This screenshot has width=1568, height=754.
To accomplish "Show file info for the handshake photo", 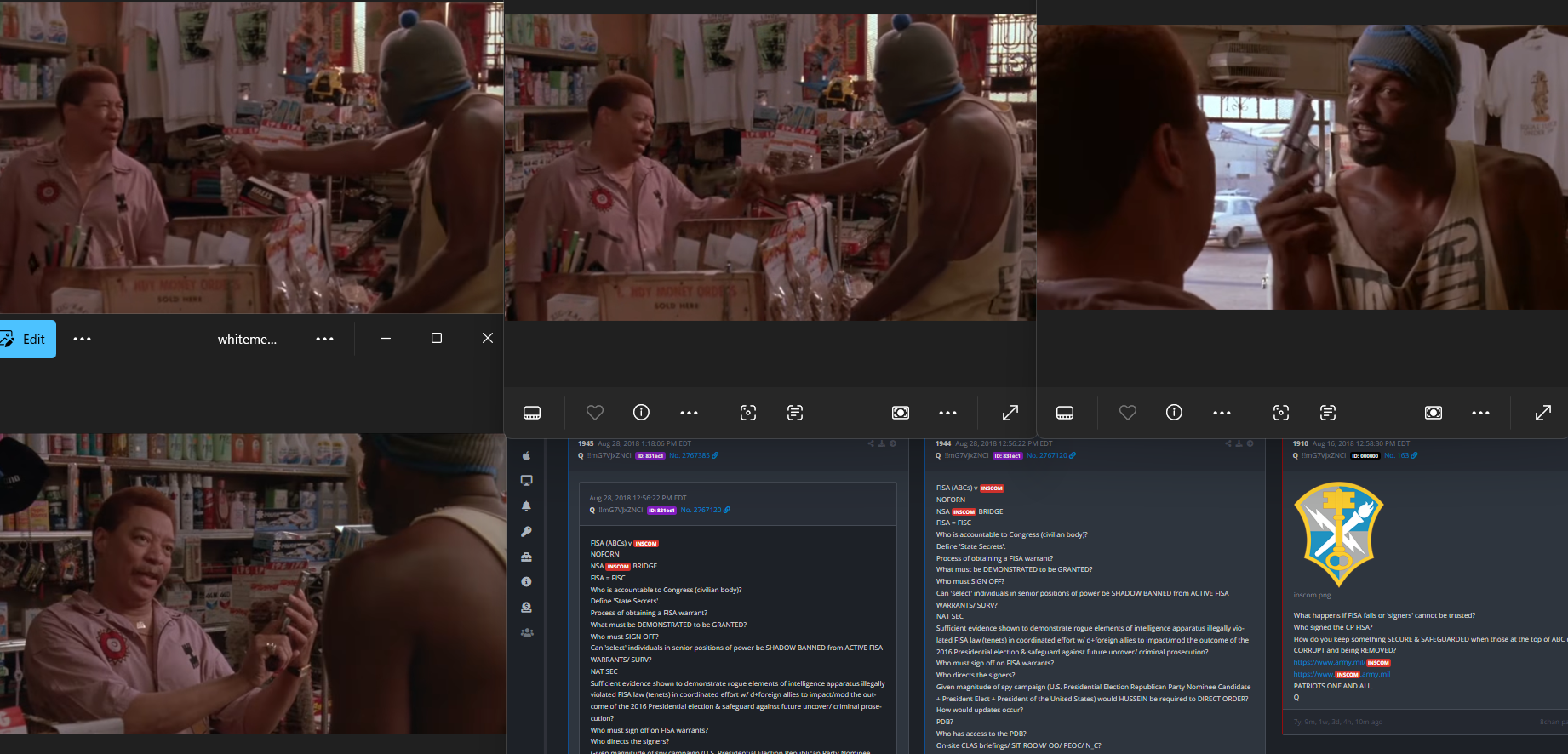I will point(641,413).
